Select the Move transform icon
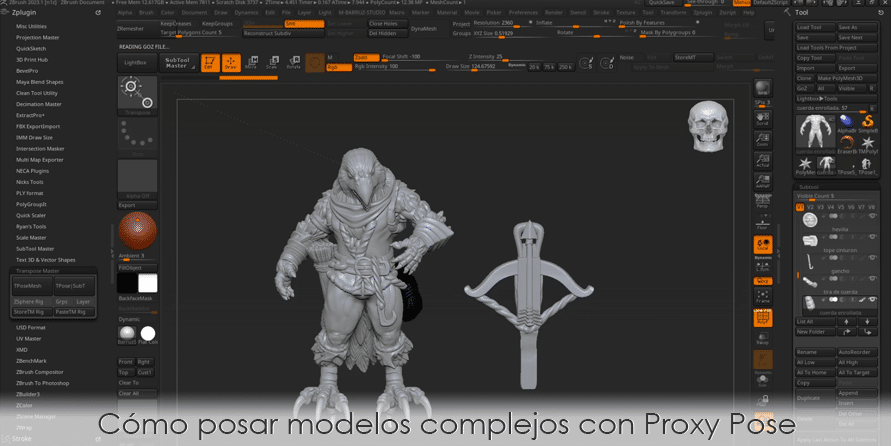 [x=251, y=62]
